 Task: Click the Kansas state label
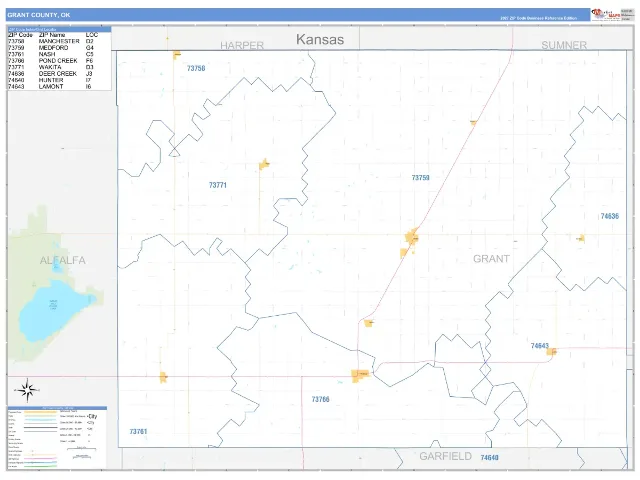(320, 40)
